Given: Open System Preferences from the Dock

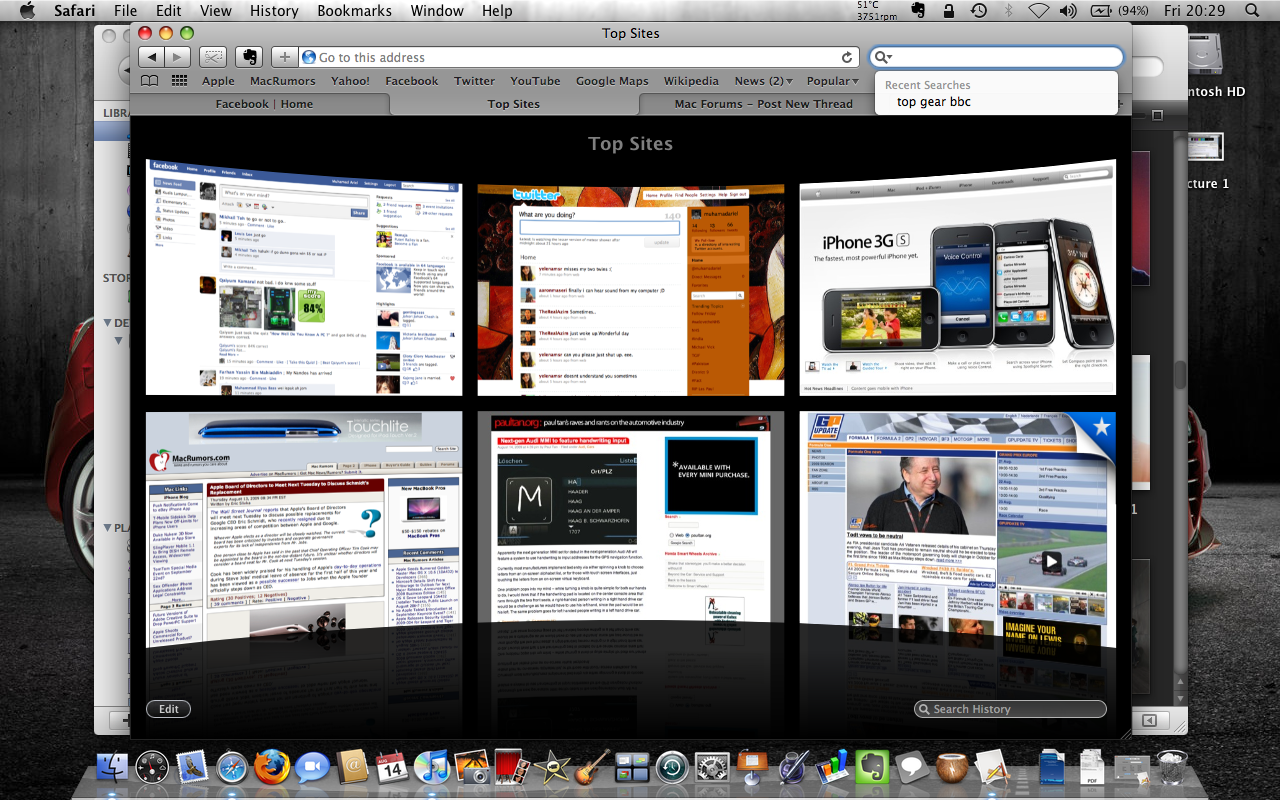Looking at the screenshot, I should point(712,769).
